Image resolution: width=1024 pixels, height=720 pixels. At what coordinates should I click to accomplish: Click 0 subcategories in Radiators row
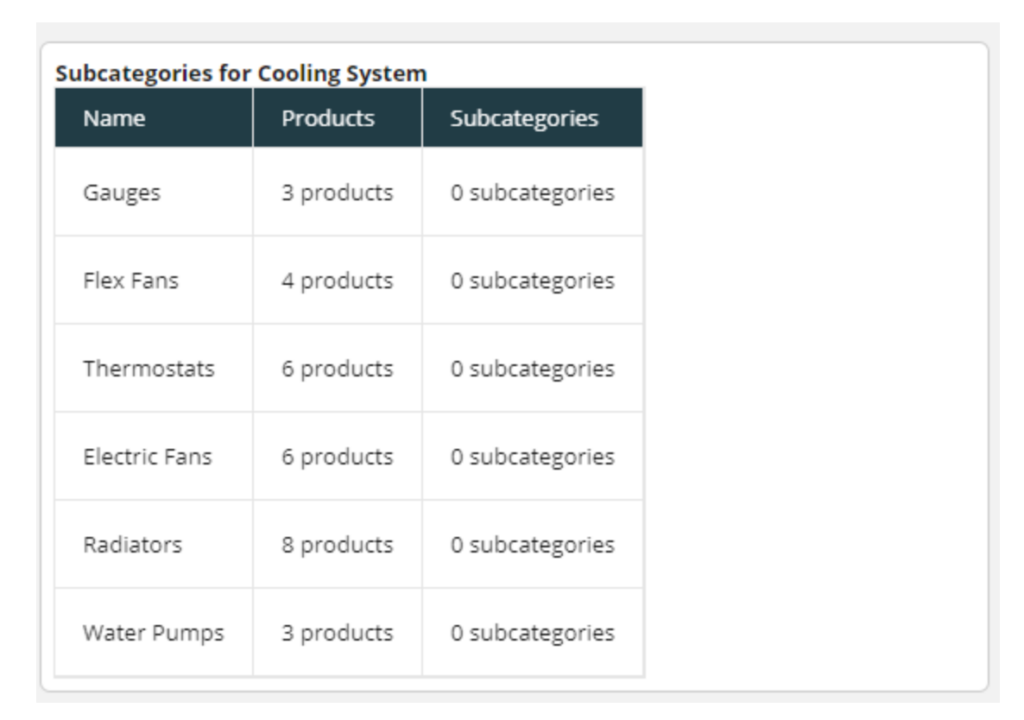pyautogui.click(x=533, y=546)
